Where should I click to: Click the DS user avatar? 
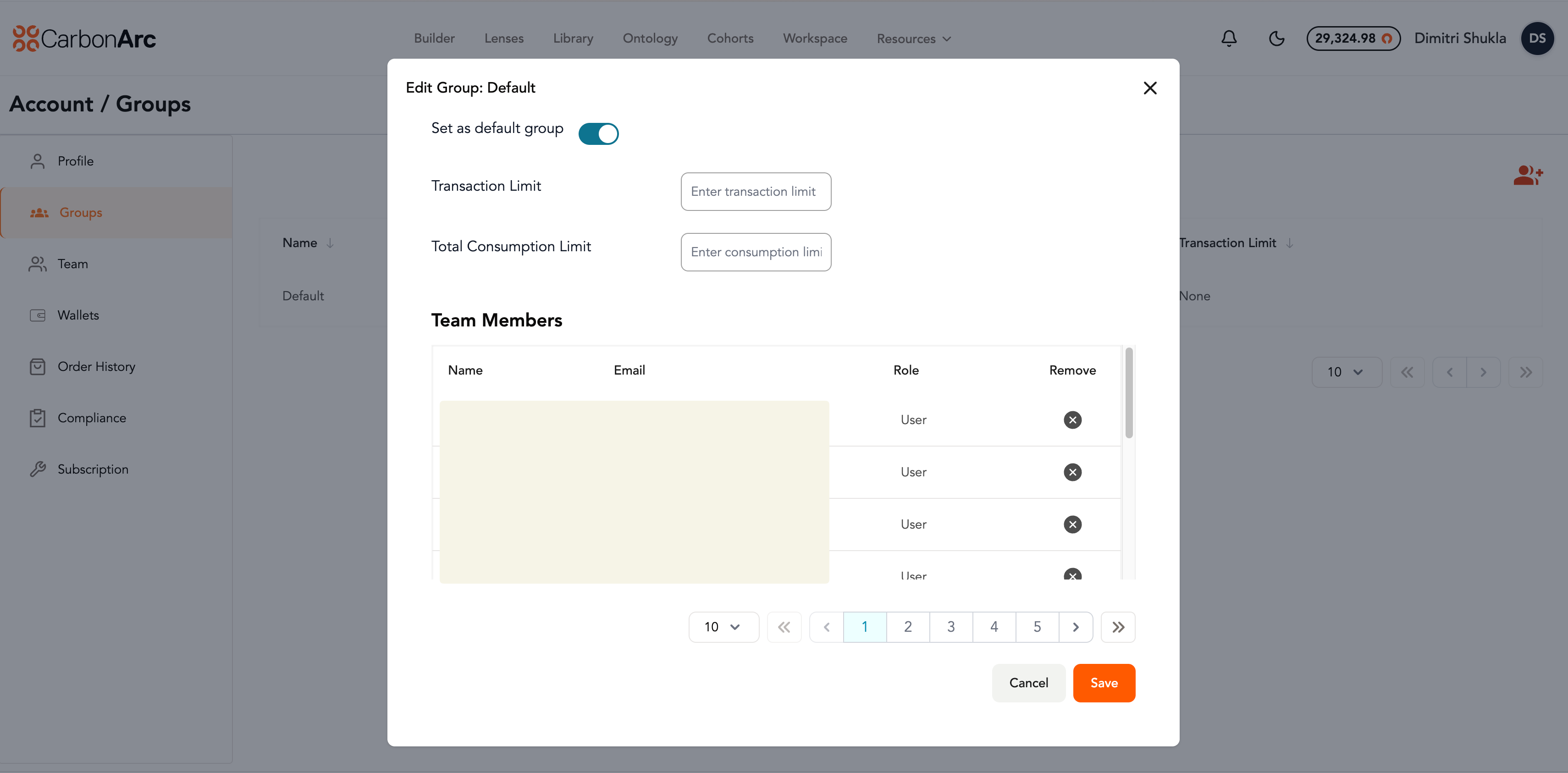[1537, 39]
